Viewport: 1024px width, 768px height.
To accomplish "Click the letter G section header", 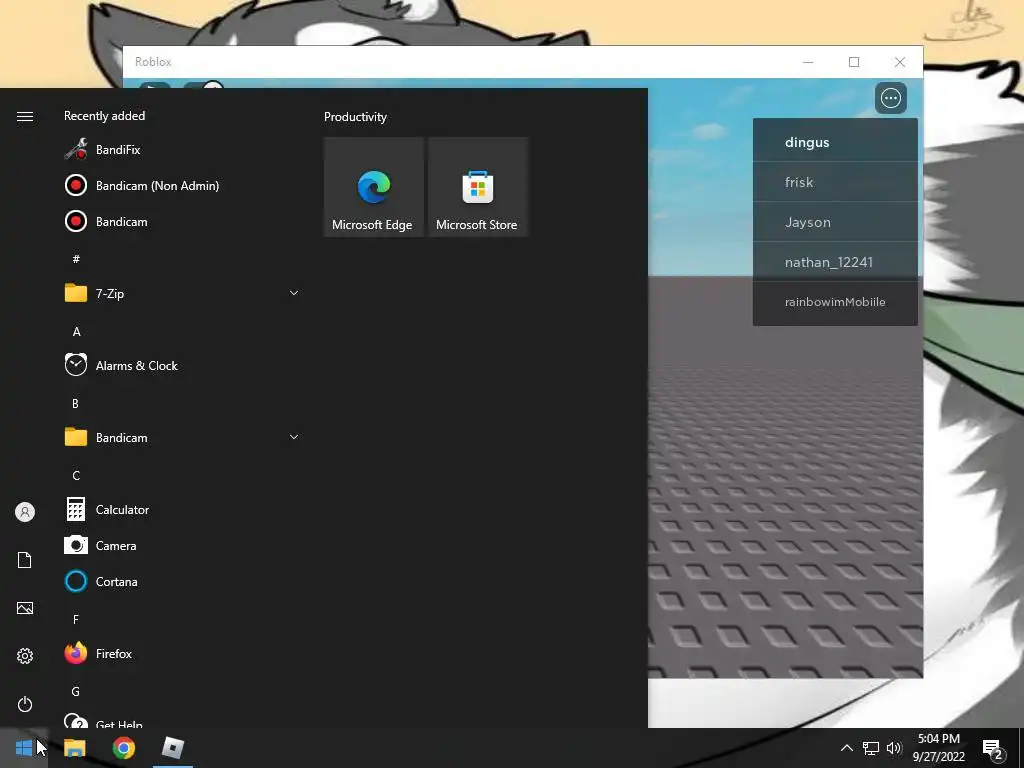I will pyautogui.click(x=76, y=691).
